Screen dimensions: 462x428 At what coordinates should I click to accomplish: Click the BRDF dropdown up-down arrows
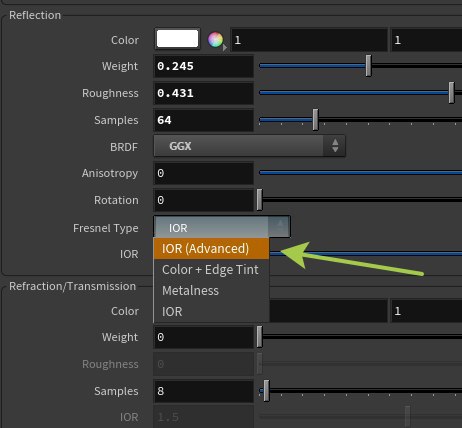[335, 146]
